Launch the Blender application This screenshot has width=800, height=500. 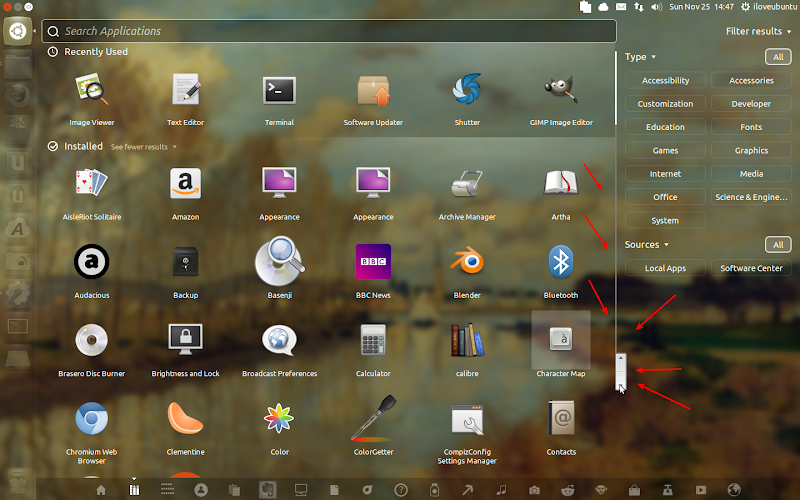click(x=467, y=263)
